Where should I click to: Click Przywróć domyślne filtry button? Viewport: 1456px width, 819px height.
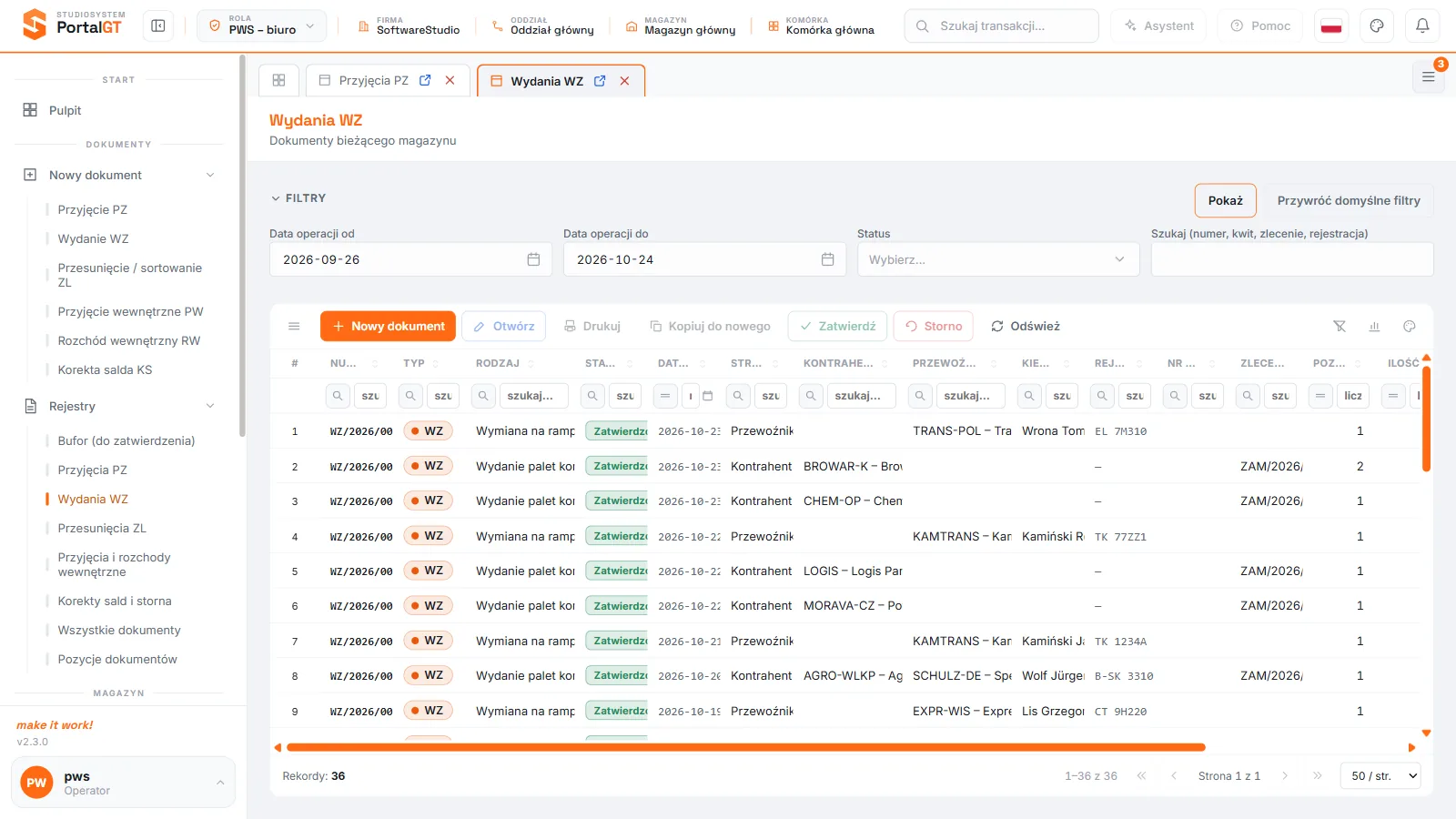(x=1349, y=200)
